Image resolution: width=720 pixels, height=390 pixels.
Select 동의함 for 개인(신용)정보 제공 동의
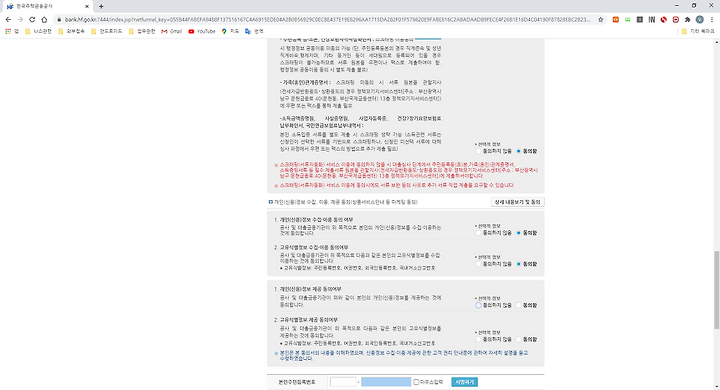tap(519, 305)
